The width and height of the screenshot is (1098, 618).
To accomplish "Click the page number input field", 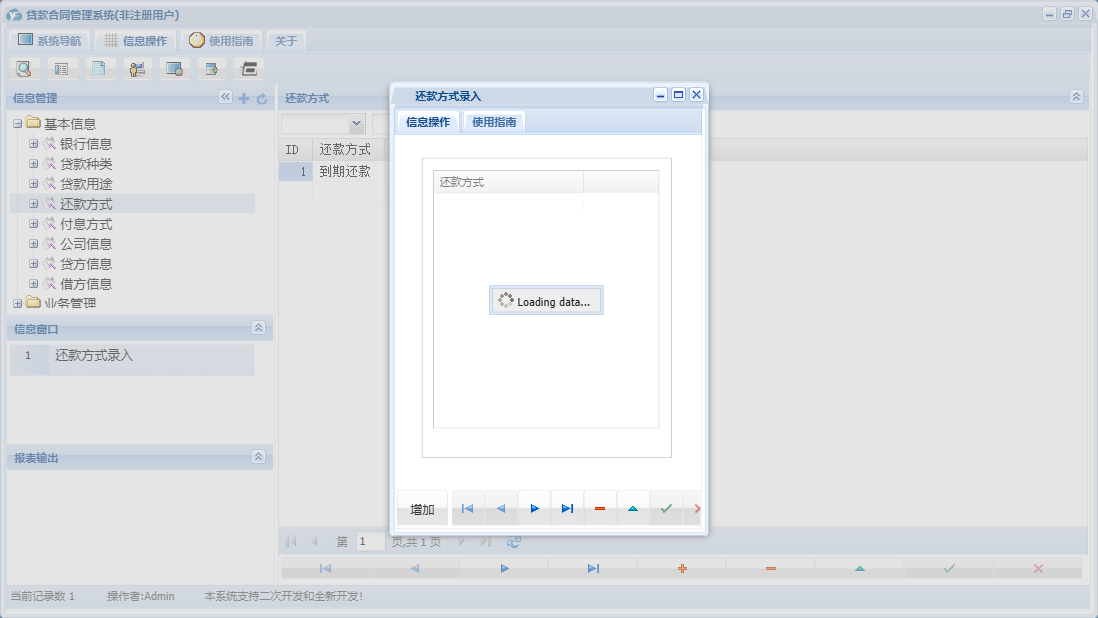I will tap(370, 541).
